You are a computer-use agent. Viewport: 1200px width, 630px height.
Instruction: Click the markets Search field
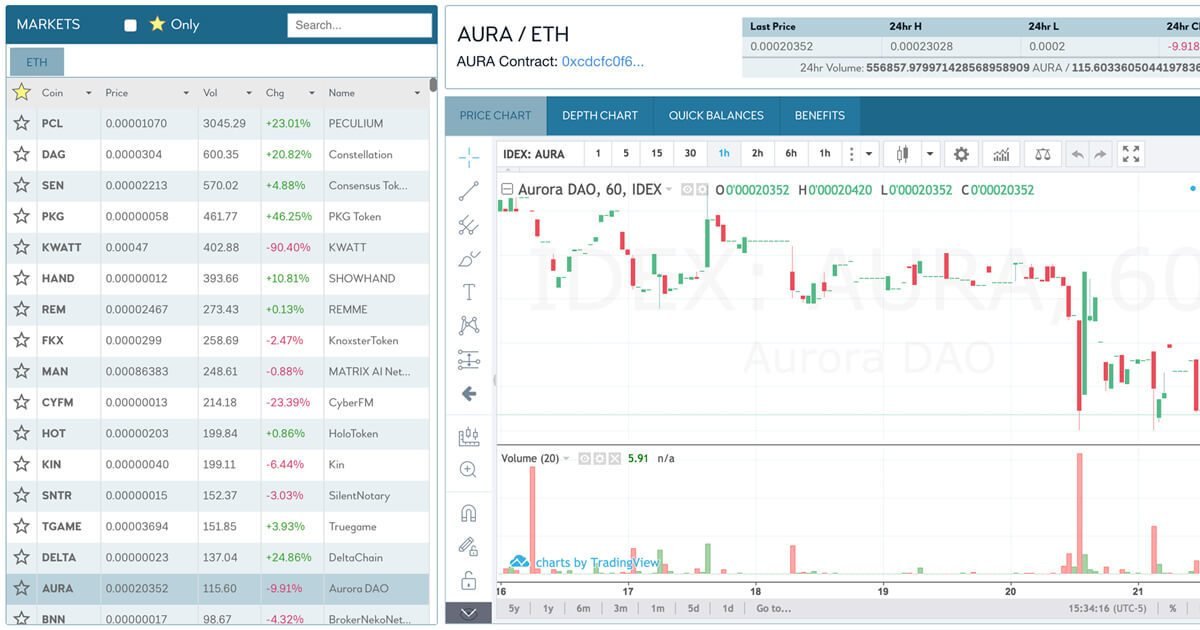360,25
